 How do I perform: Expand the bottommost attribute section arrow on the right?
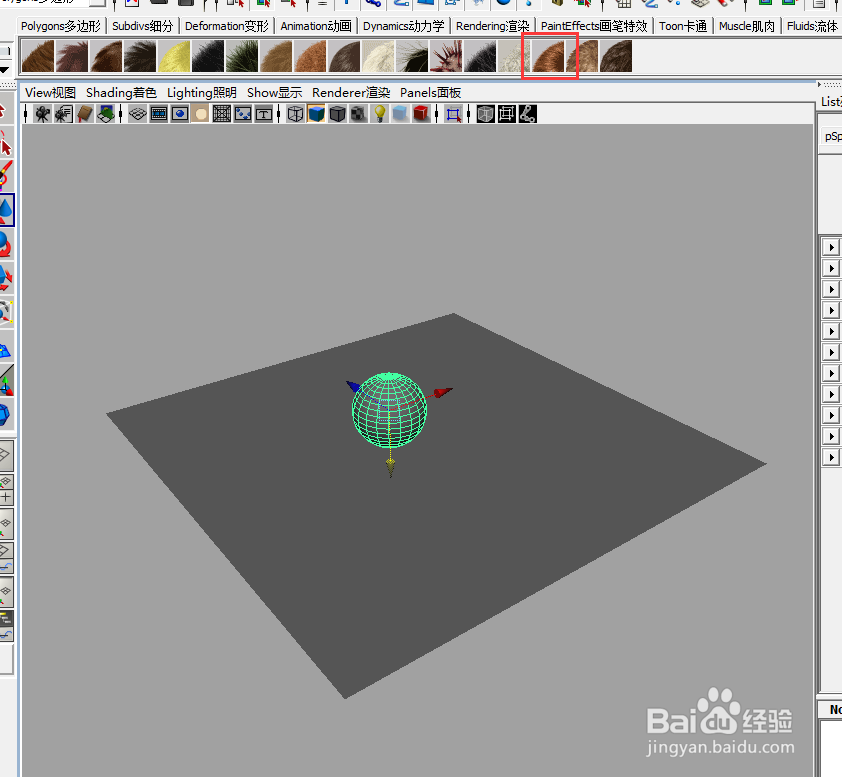(x=831, y=457)
